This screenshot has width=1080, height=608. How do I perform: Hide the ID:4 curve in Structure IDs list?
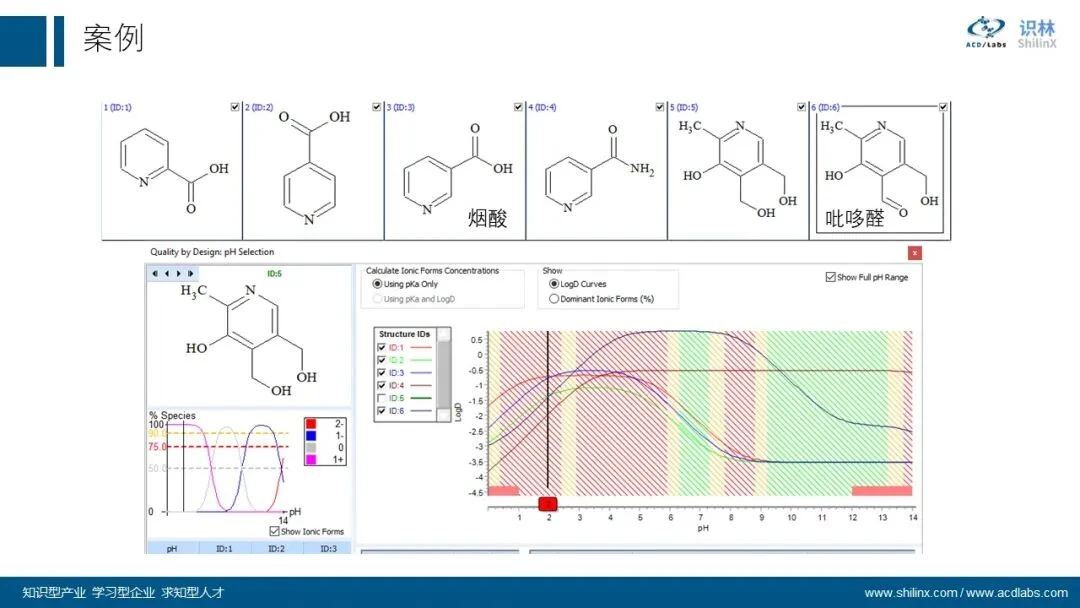381,386
